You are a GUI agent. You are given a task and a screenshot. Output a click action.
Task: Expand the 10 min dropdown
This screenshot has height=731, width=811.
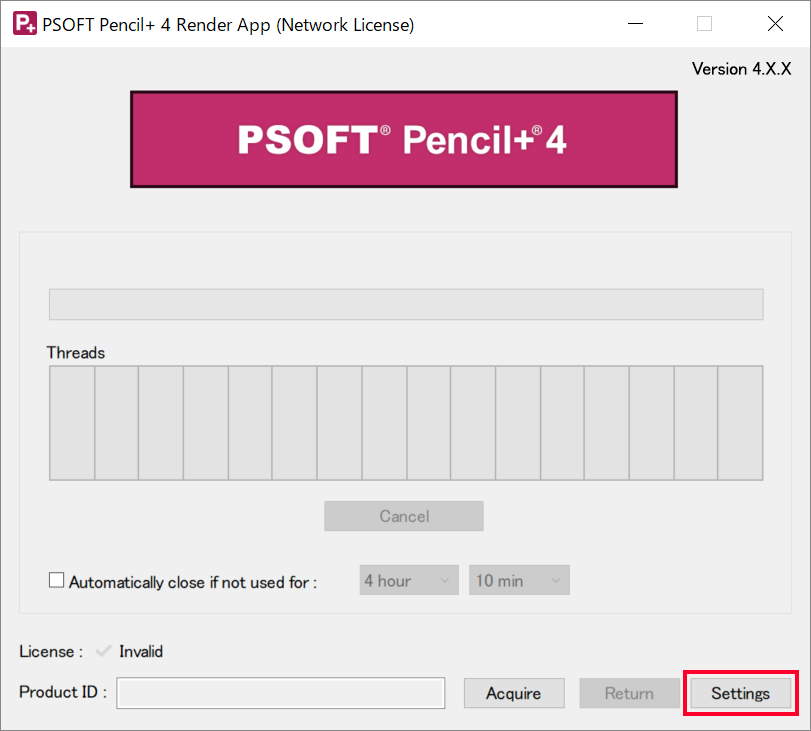(x=519, y=581)
